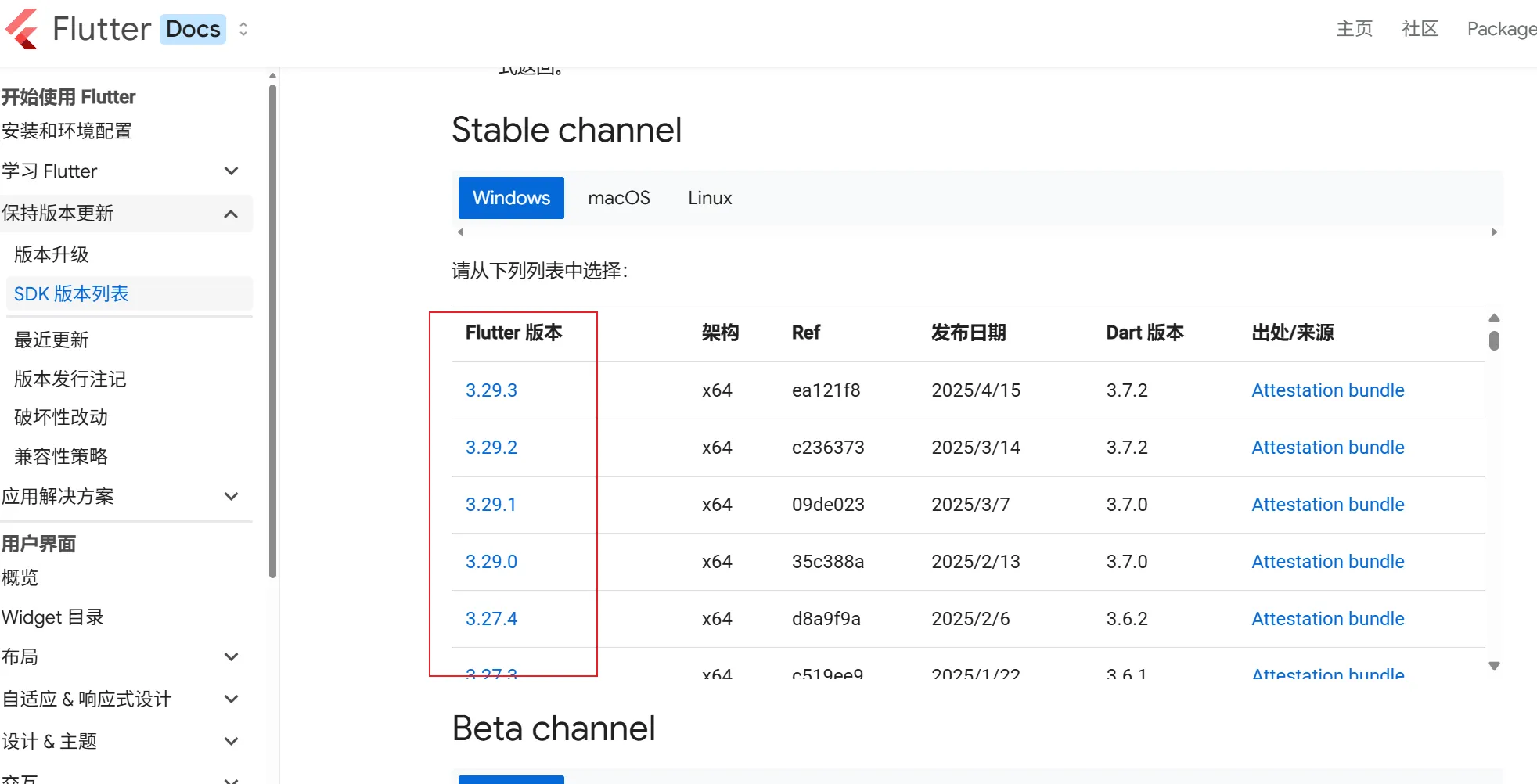
Task: Open 兼容性策略 sidebar item
Action: point(61,456)
